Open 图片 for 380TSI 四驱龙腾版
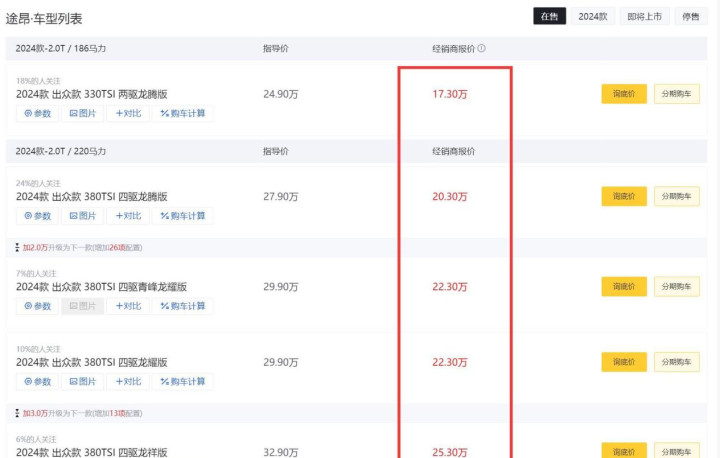This screenshot has height=458, width=720. tap(83, 215)
